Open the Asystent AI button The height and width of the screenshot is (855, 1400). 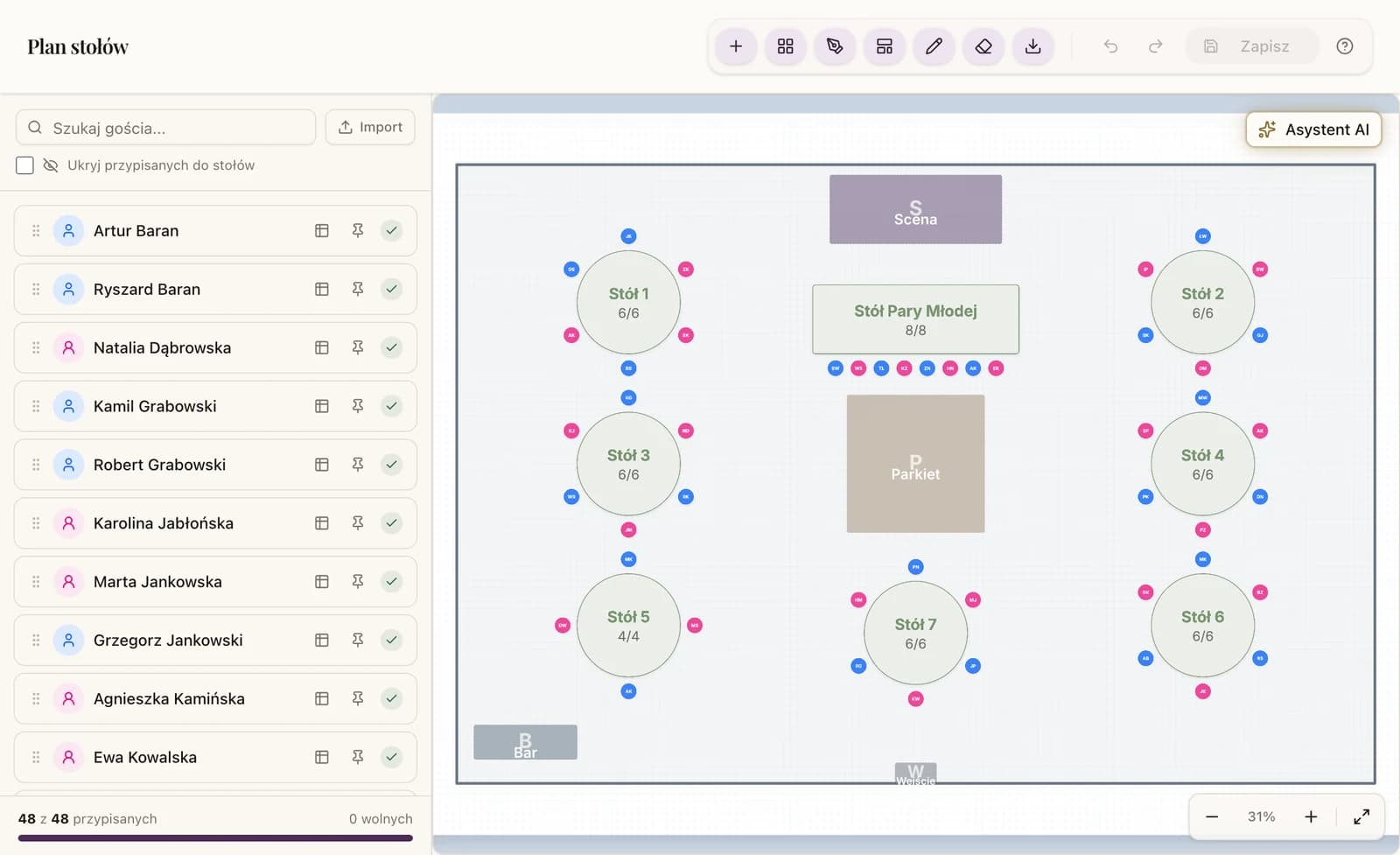point(1313,130)
